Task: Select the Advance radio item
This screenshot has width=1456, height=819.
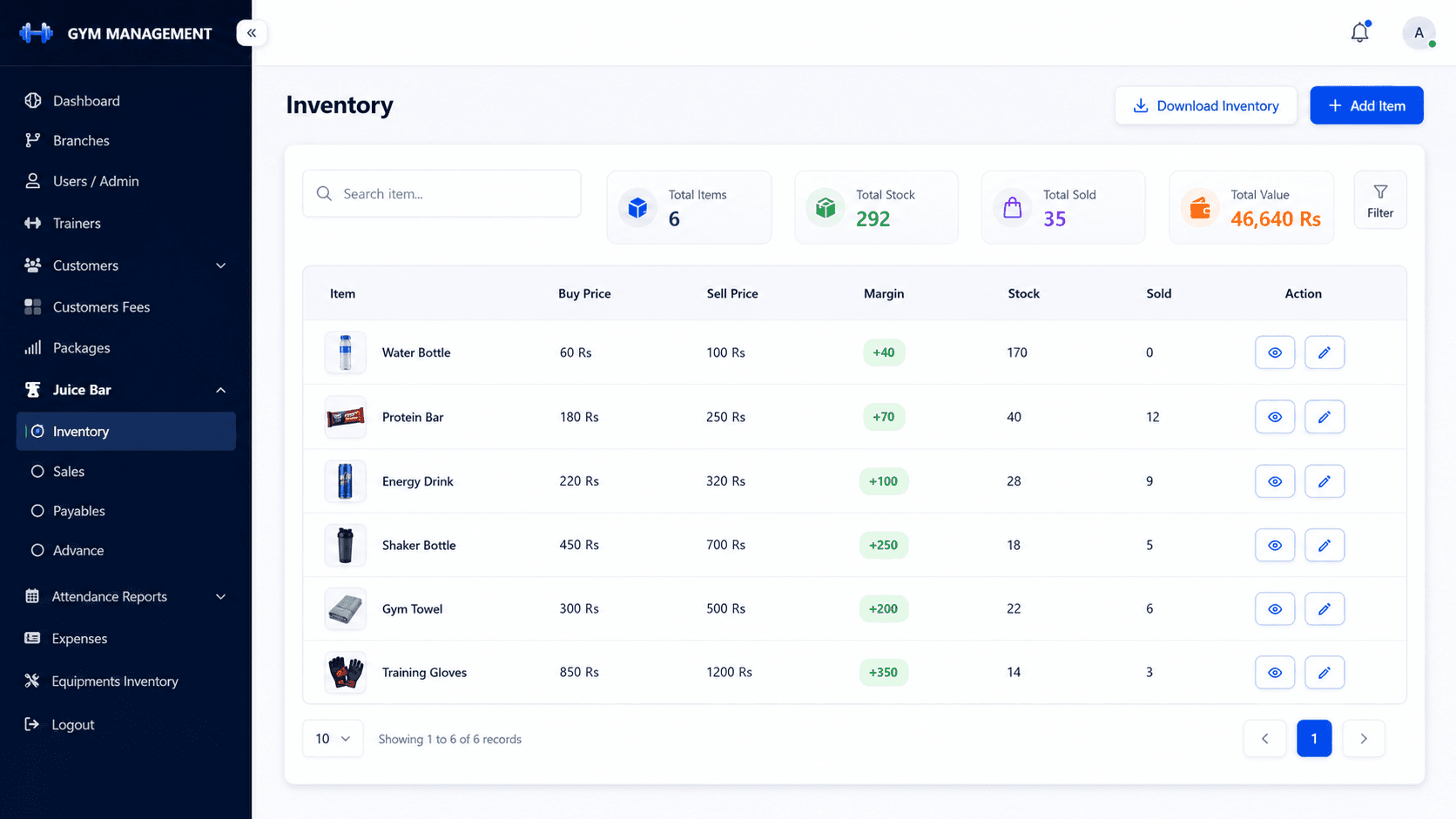Action: (37, 550)
